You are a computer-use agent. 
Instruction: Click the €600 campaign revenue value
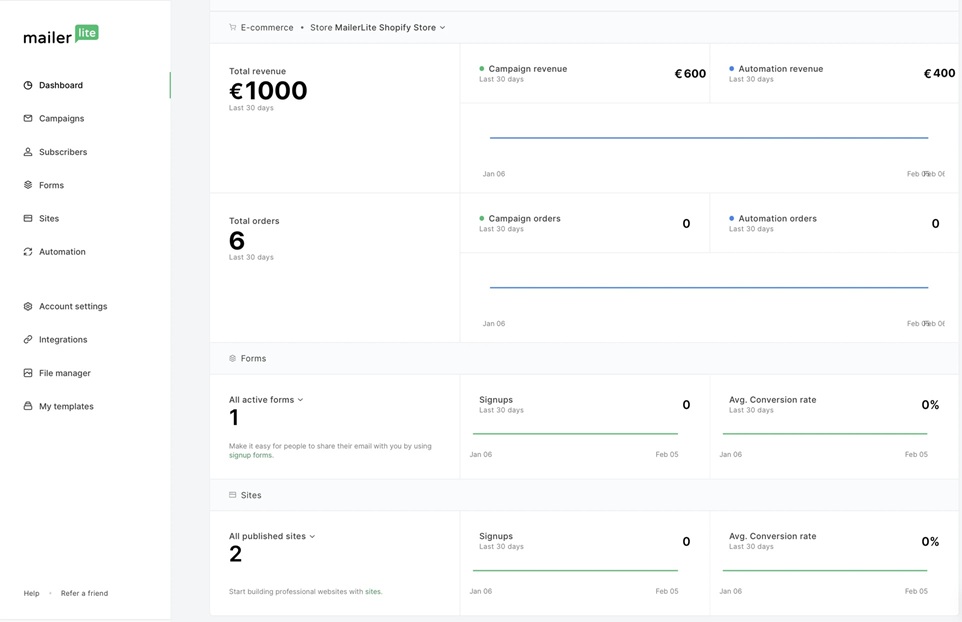[x=690, y=74]
